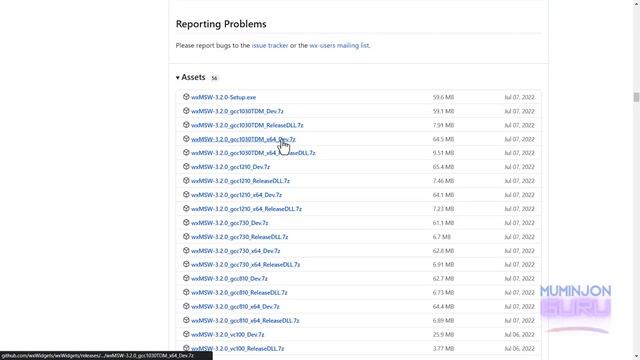Click package icon beside gcc730_Dev.7z
This screenshot has height=360, width=640.
pyautogui.click(x=186, y=222)
